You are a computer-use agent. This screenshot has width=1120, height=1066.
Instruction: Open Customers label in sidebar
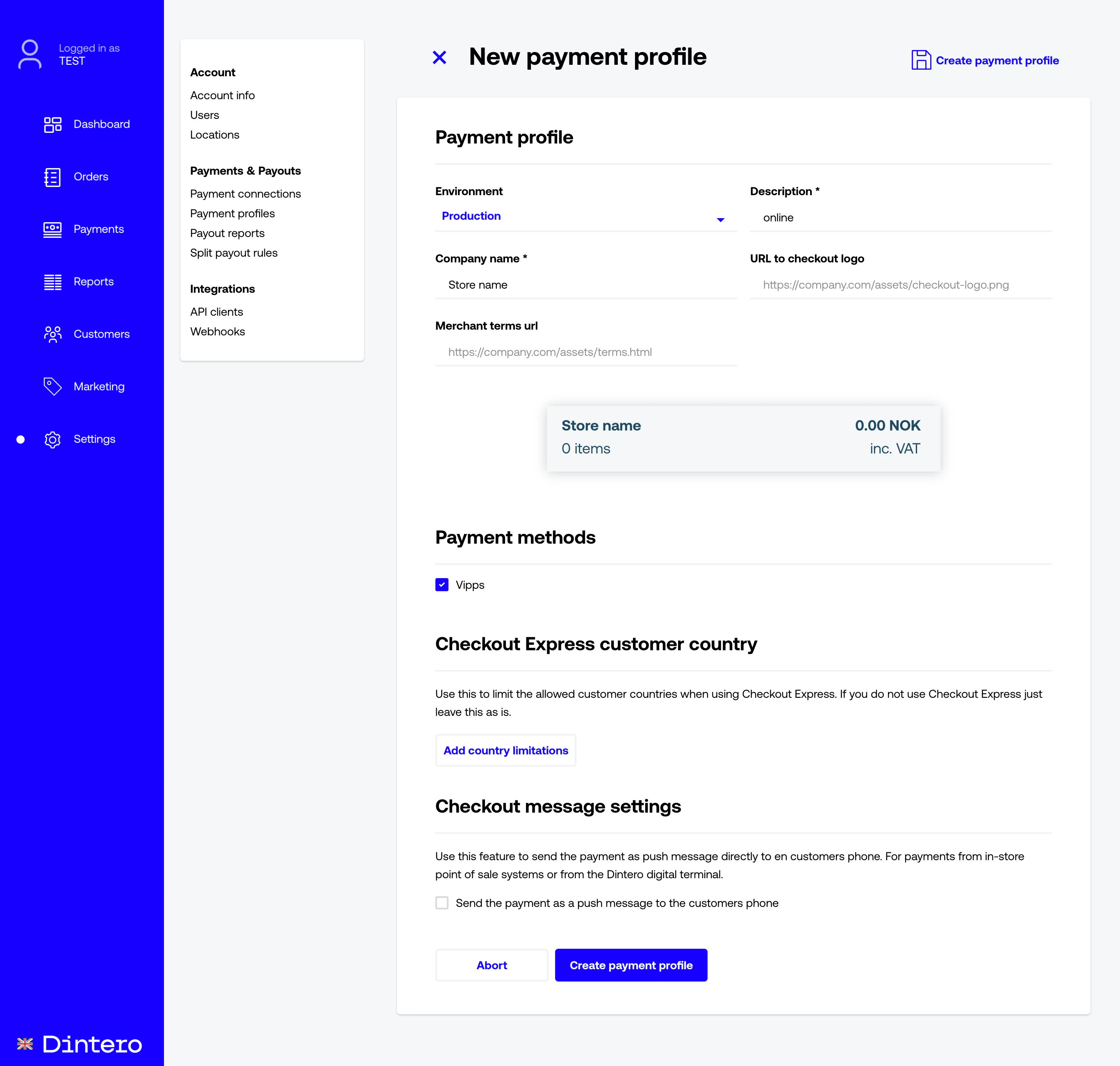tap(102, 334)
